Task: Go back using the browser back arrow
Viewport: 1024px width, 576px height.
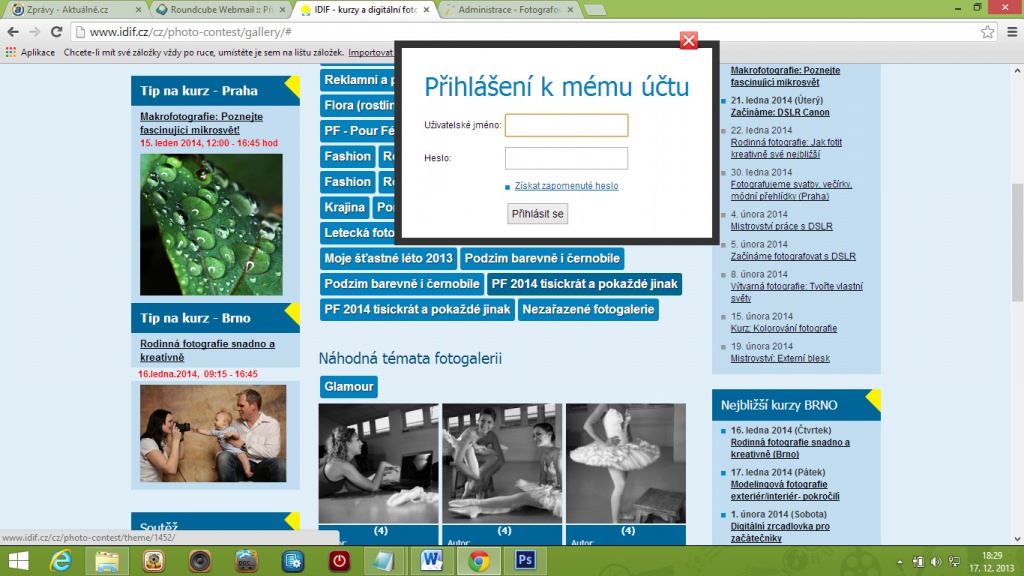Action: point(13,31)
